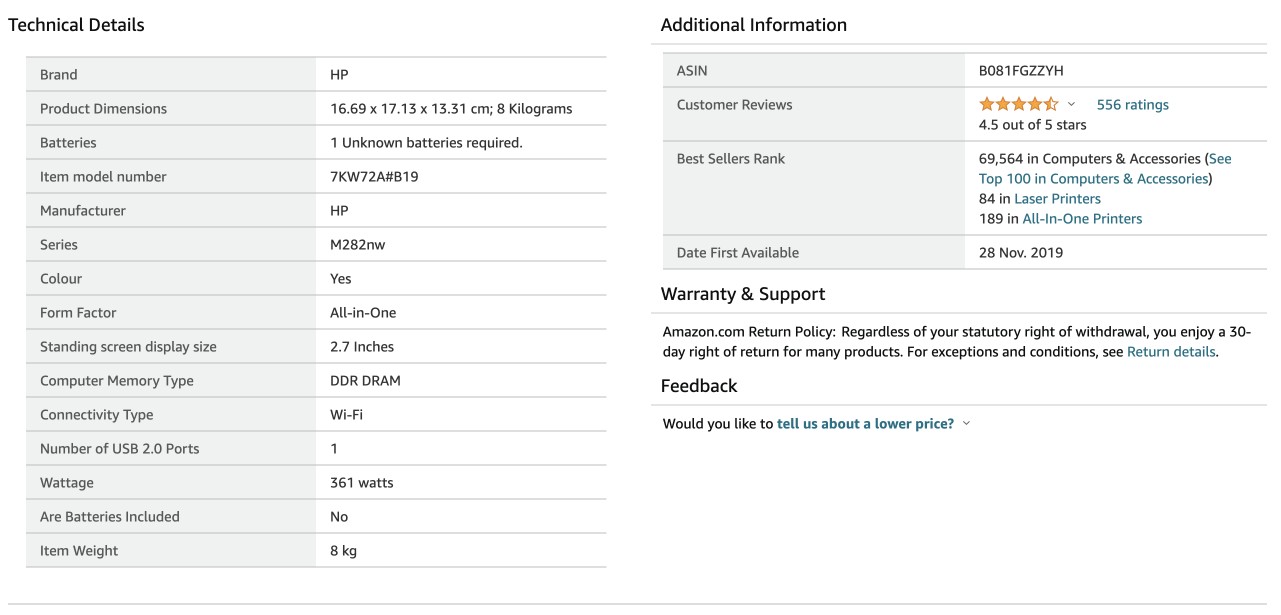The image size is (1281, 615).
Task: Go to the Laser Printers category link
Action: pyautogui.click(x=1057, y=198)
